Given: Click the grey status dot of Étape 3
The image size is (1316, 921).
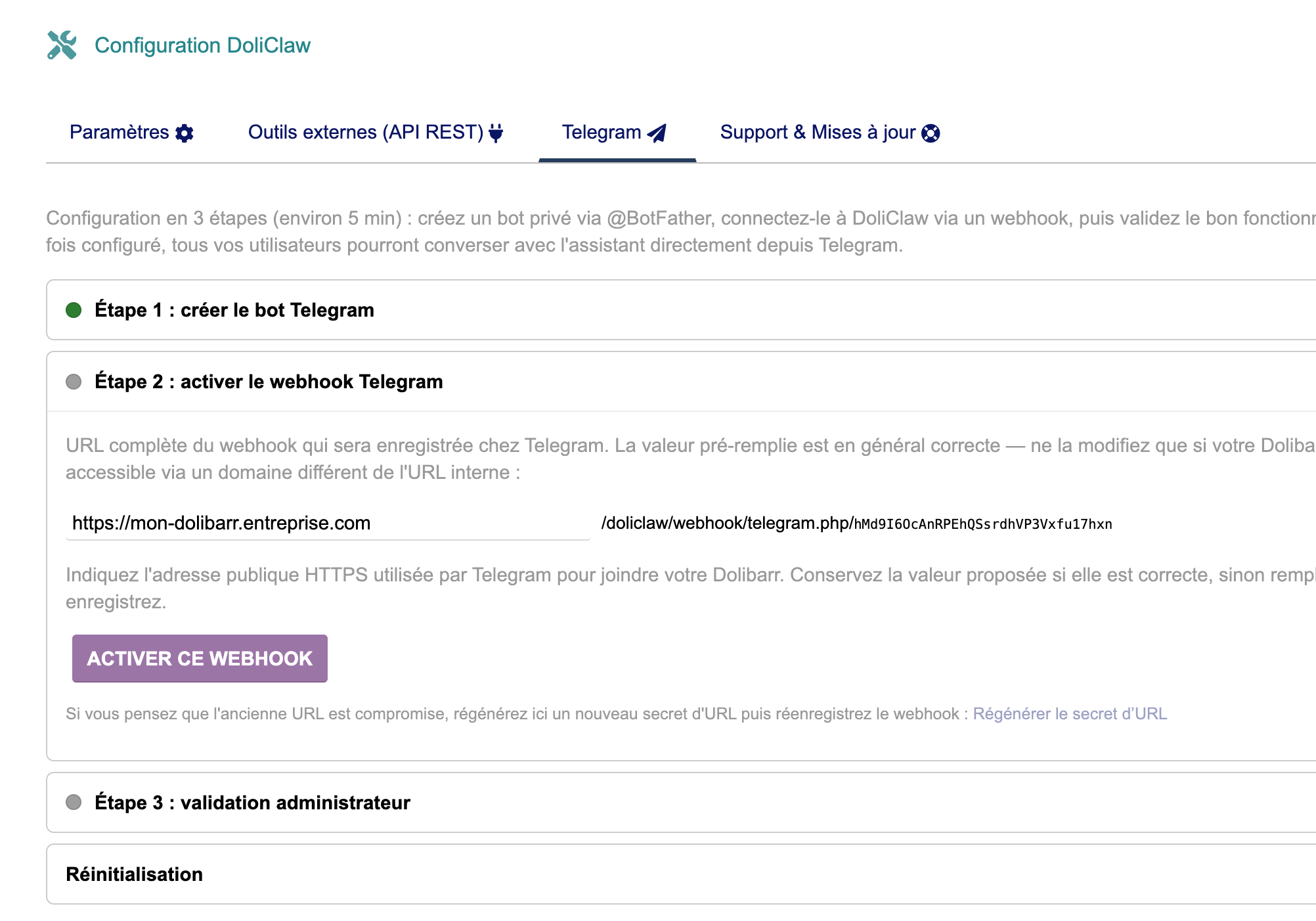Looking at the screenshot, I should tap(74, 802).
